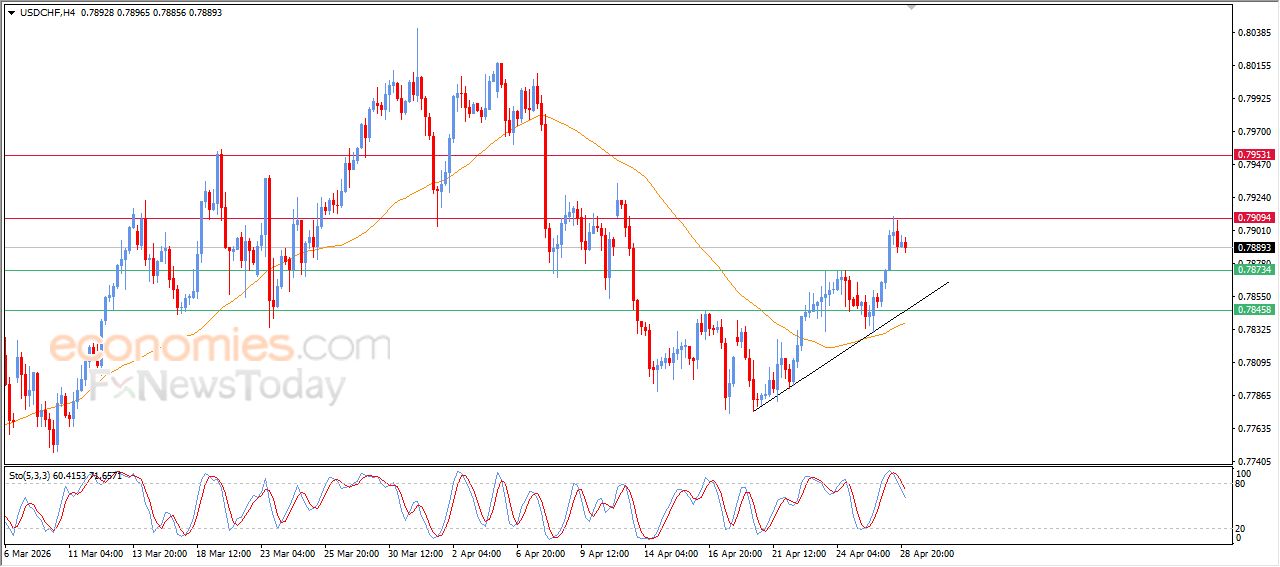Click the economies.com watermark
Image resolution: width=1280 pixels, height=567 pixels.
coord(220,347)
